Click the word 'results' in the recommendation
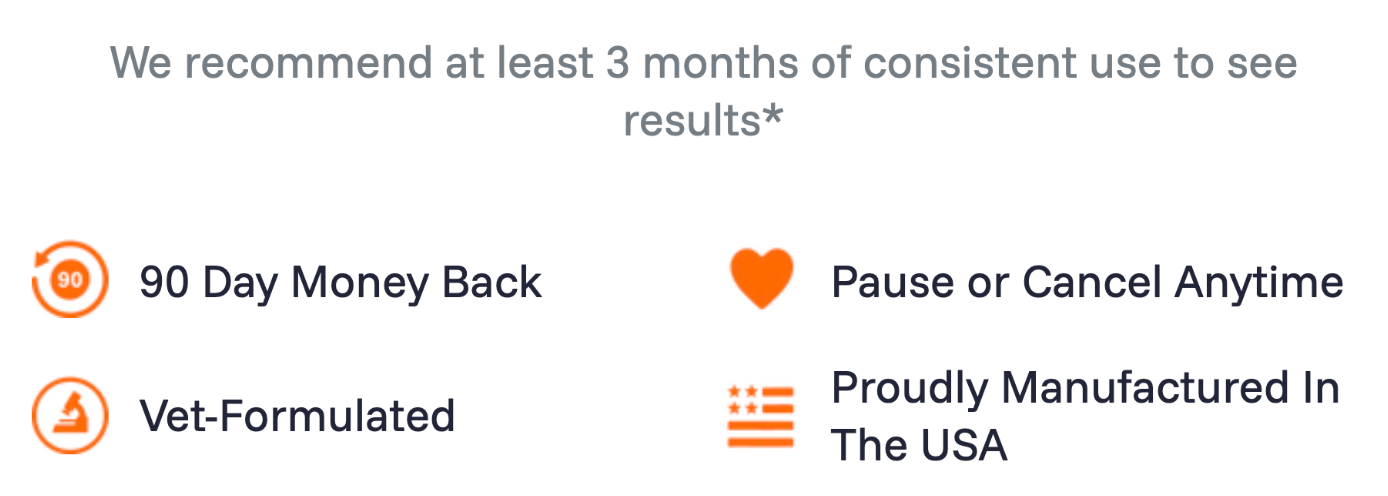The width and height of the screenshot is (1388, 496). coord(692,121)
